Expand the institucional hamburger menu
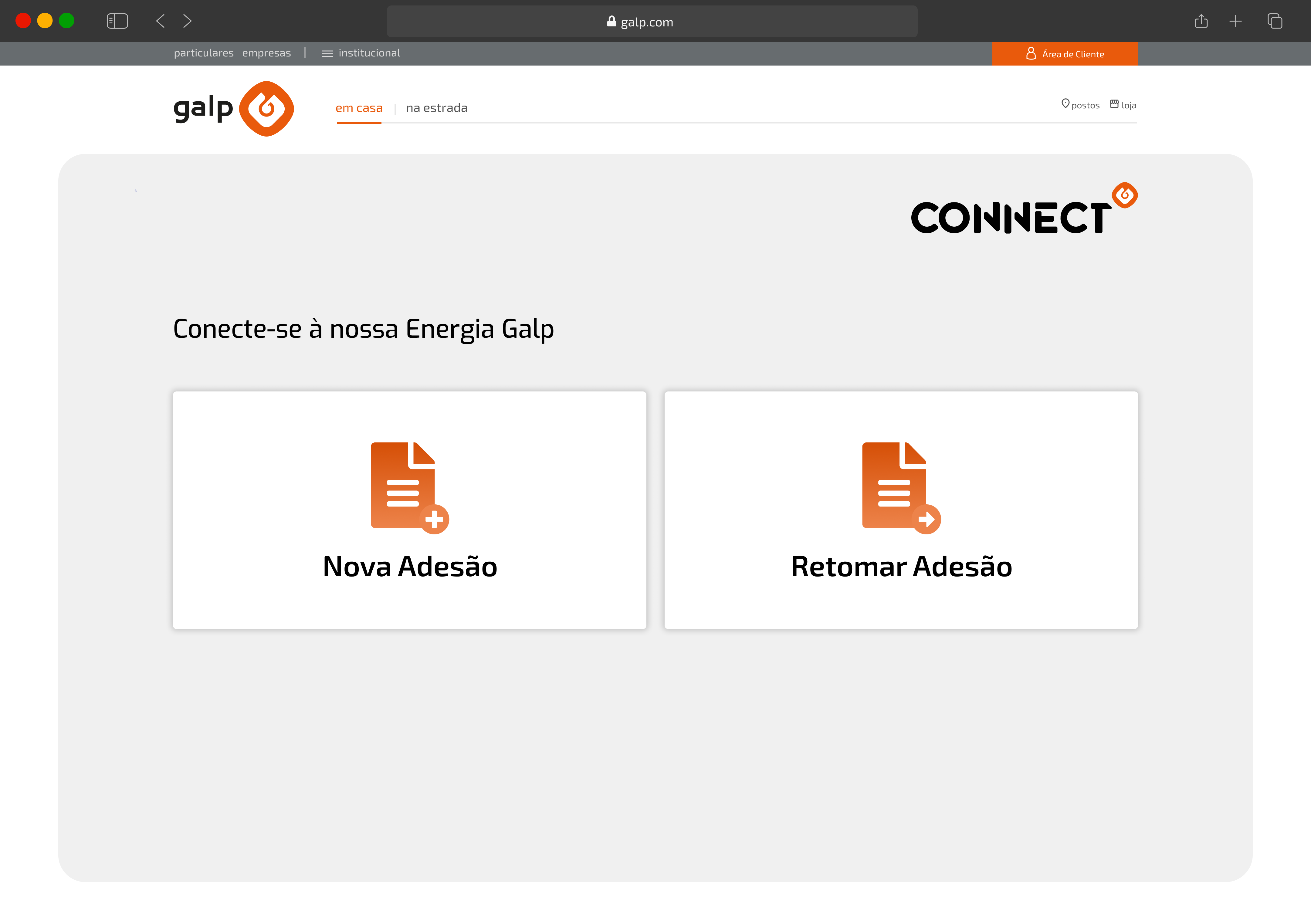Image resolution: width=1311 pixels, height=924 pixels. 327,54
